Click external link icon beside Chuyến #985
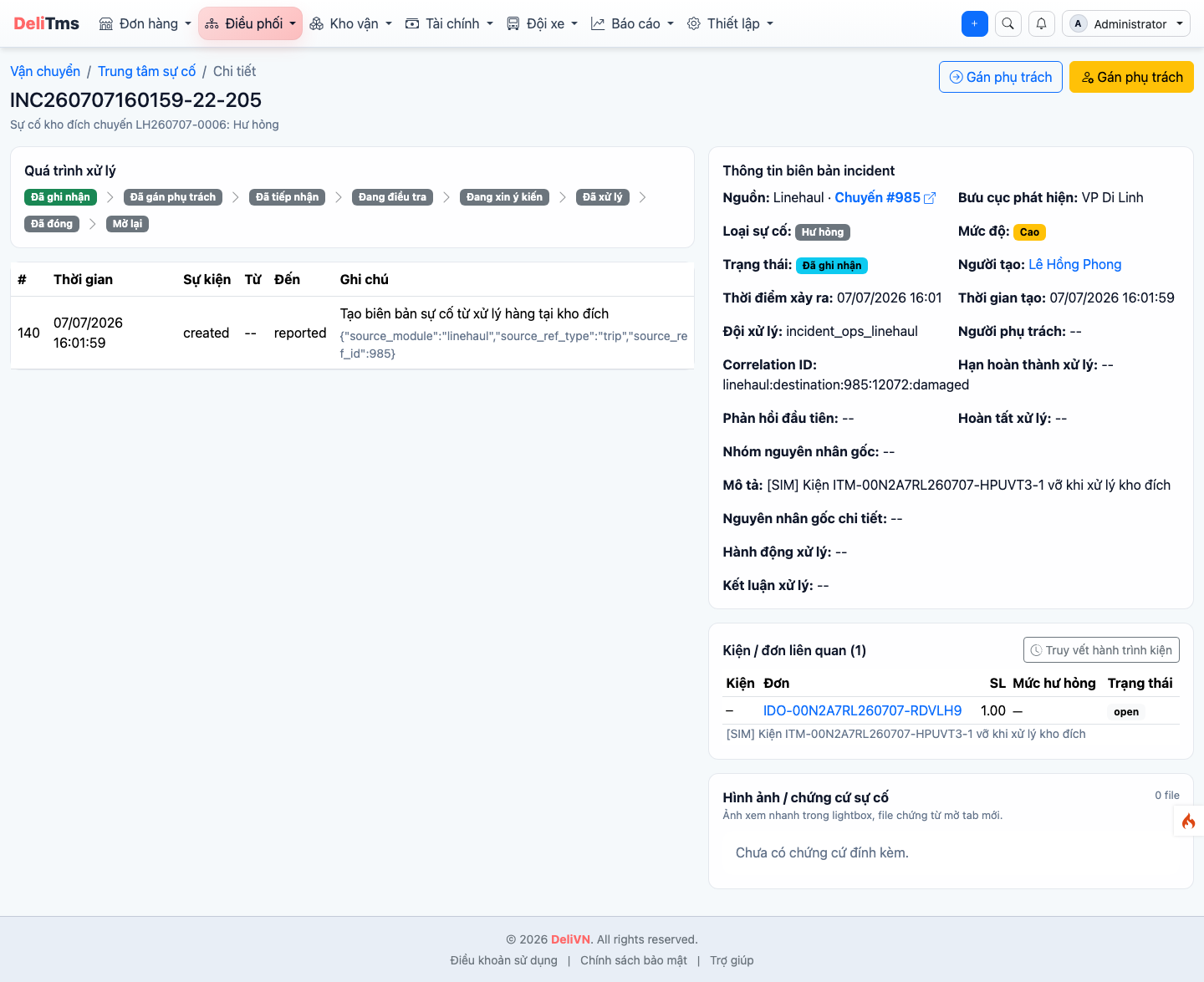Image resolution: width=1204 pixels, height=982 pixels. [930, 198]
